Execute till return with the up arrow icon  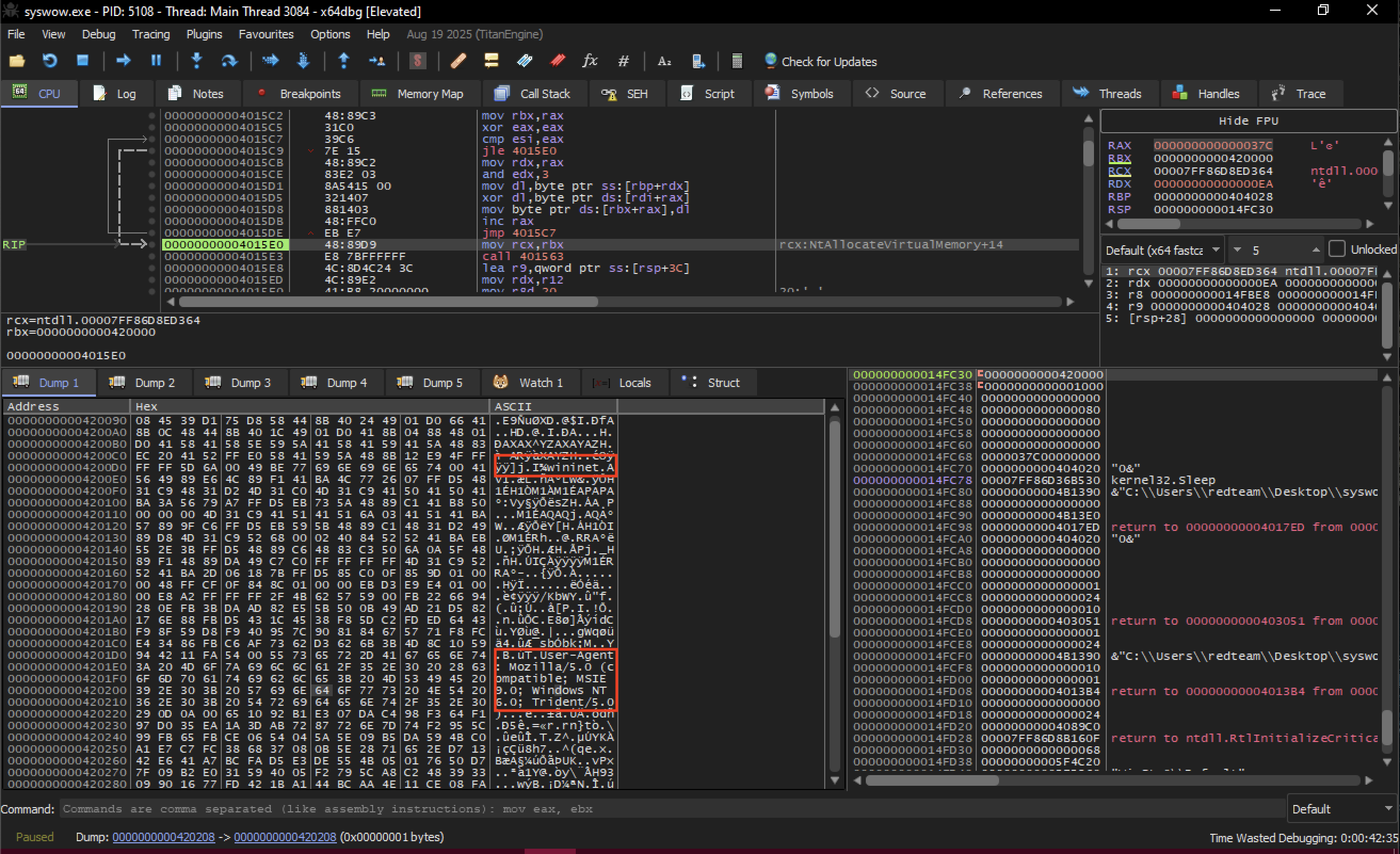pyautogui.click(x=344, y=61)
